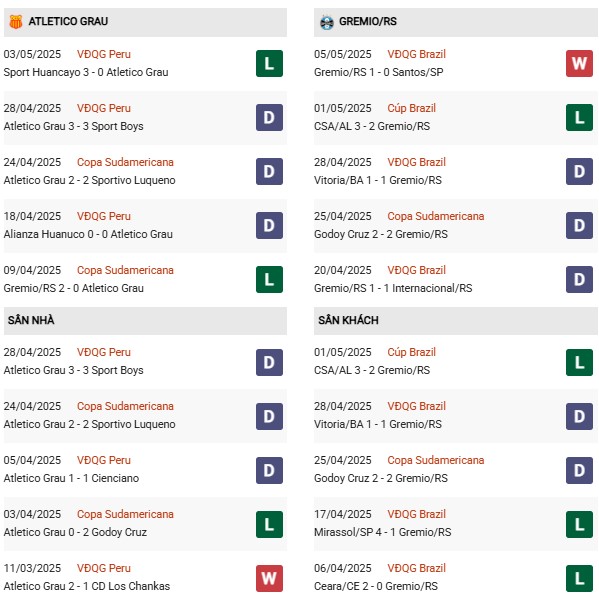
Task: Select the Atletico Grau 1 - 1 Cienciano result
Action: (x=72, y=478)
